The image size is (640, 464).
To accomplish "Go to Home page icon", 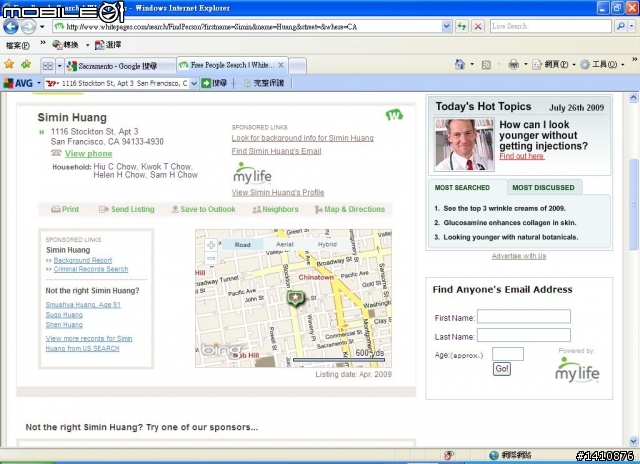I will (460, 64).
